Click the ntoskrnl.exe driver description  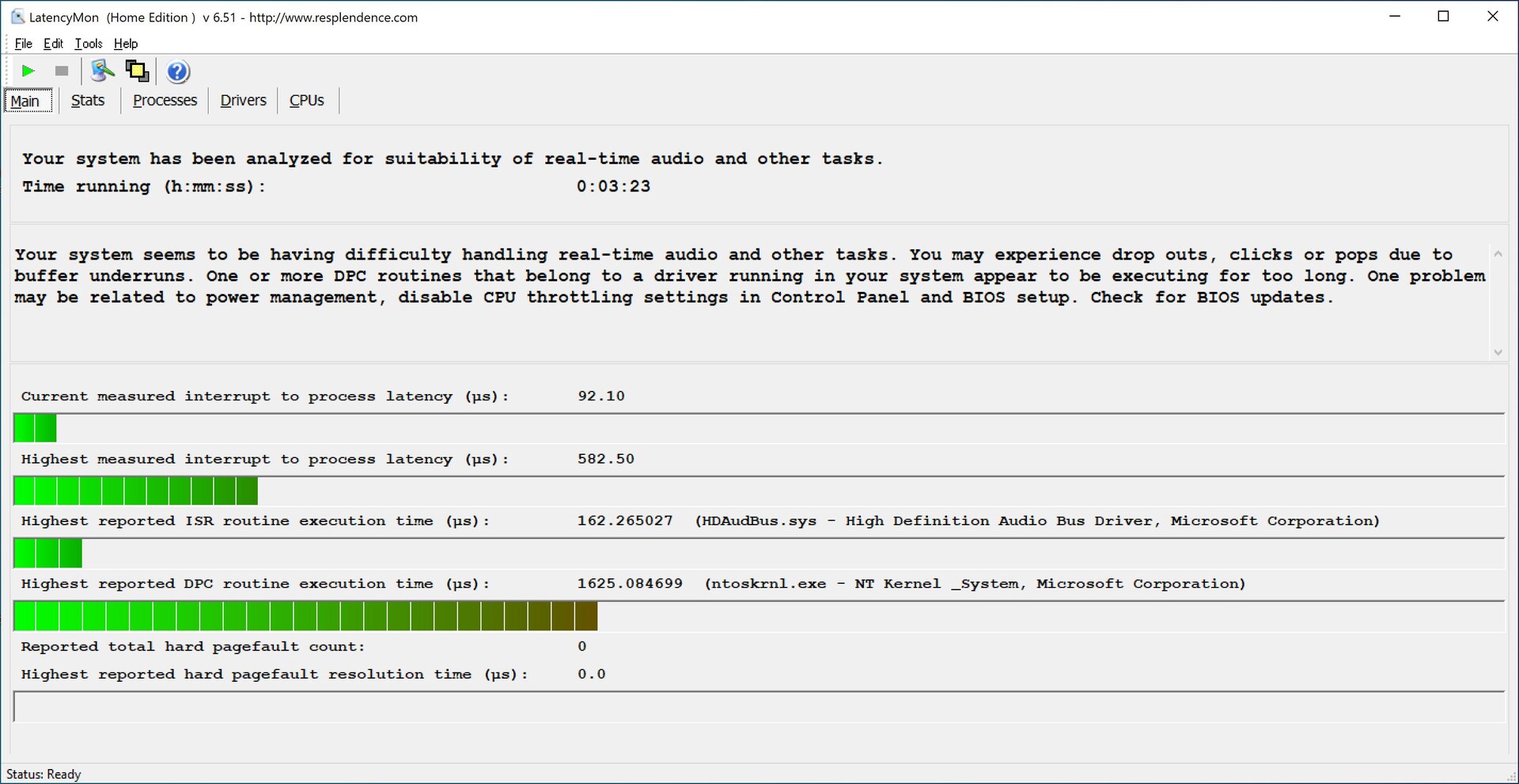tap(975, 584)
